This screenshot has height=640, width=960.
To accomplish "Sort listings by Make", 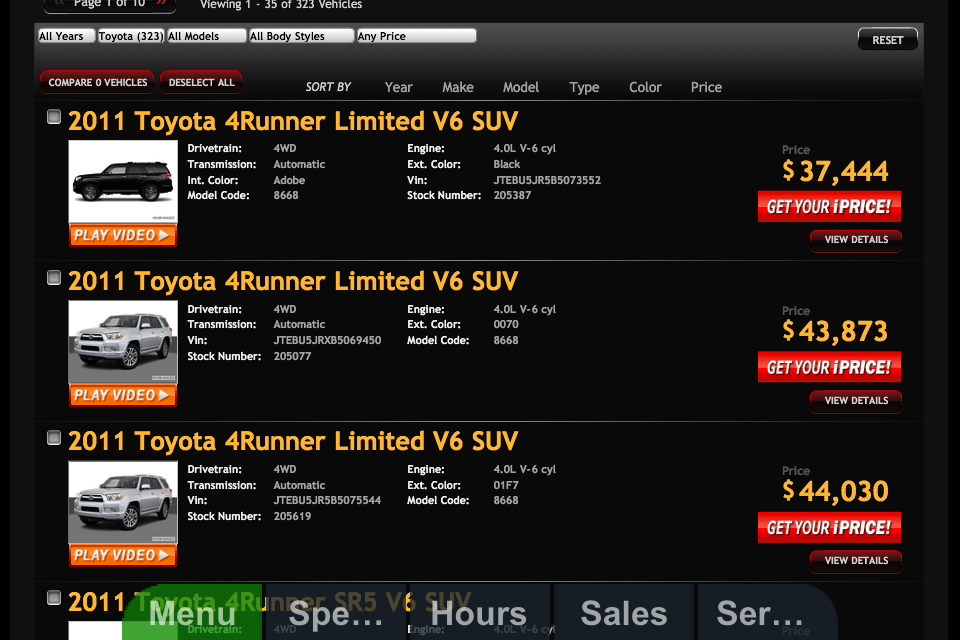I will pos(458,87).
